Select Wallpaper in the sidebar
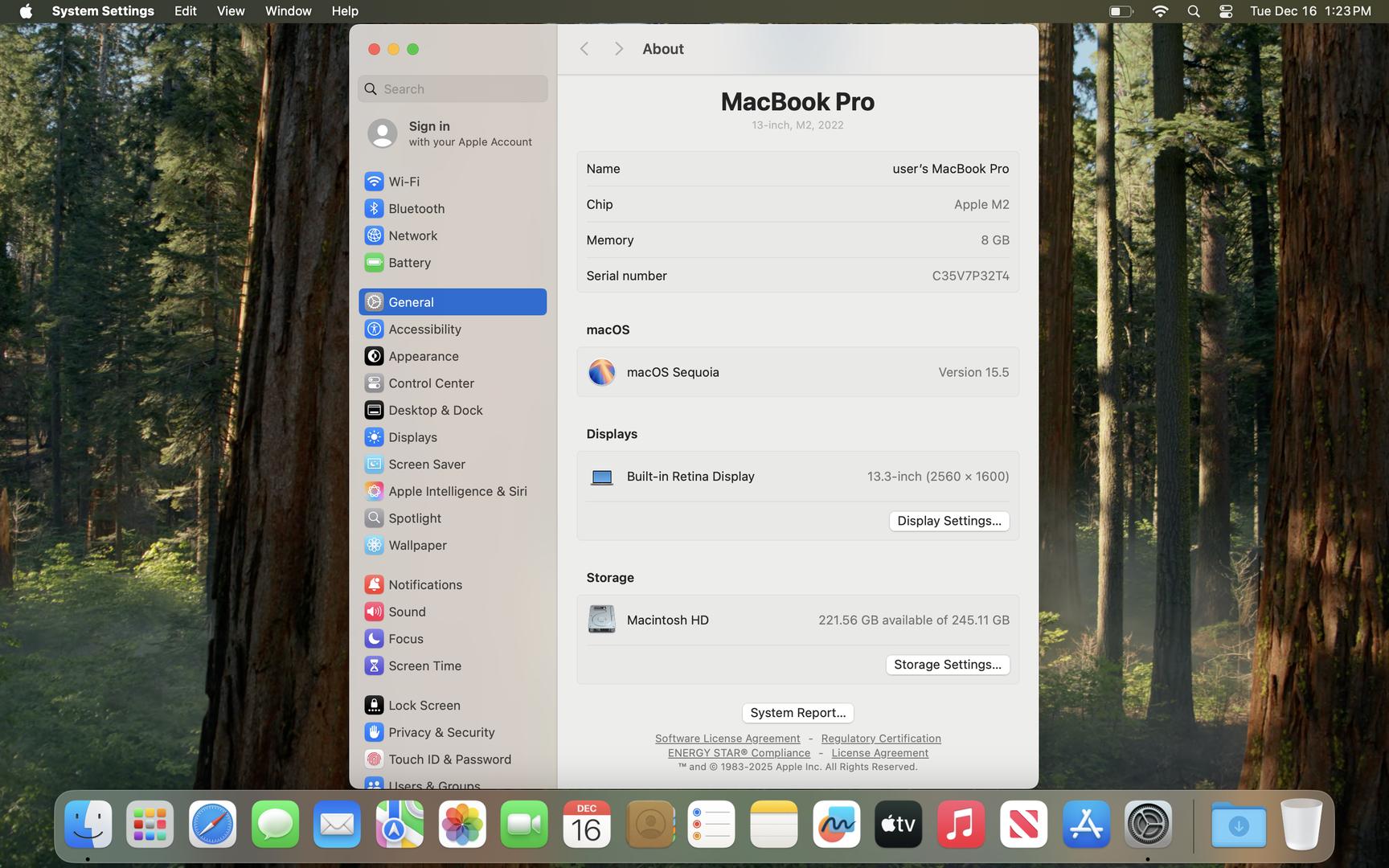This screenshot has width=1389, height=868. (416, 545)
